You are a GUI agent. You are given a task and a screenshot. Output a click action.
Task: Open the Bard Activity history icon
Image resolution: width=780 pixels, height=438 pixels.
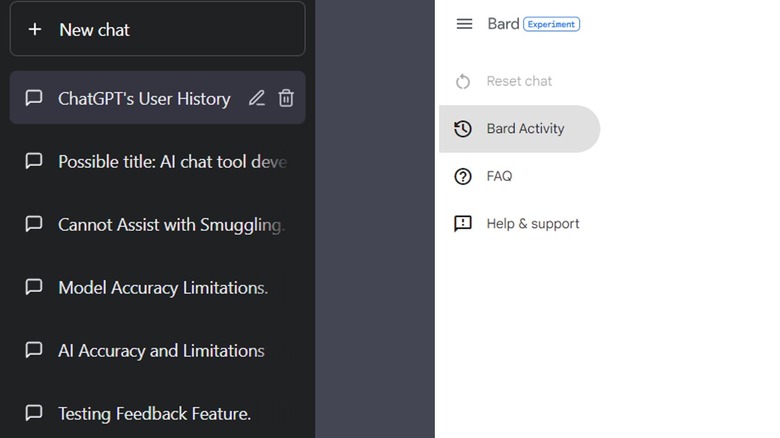(463, 129)
